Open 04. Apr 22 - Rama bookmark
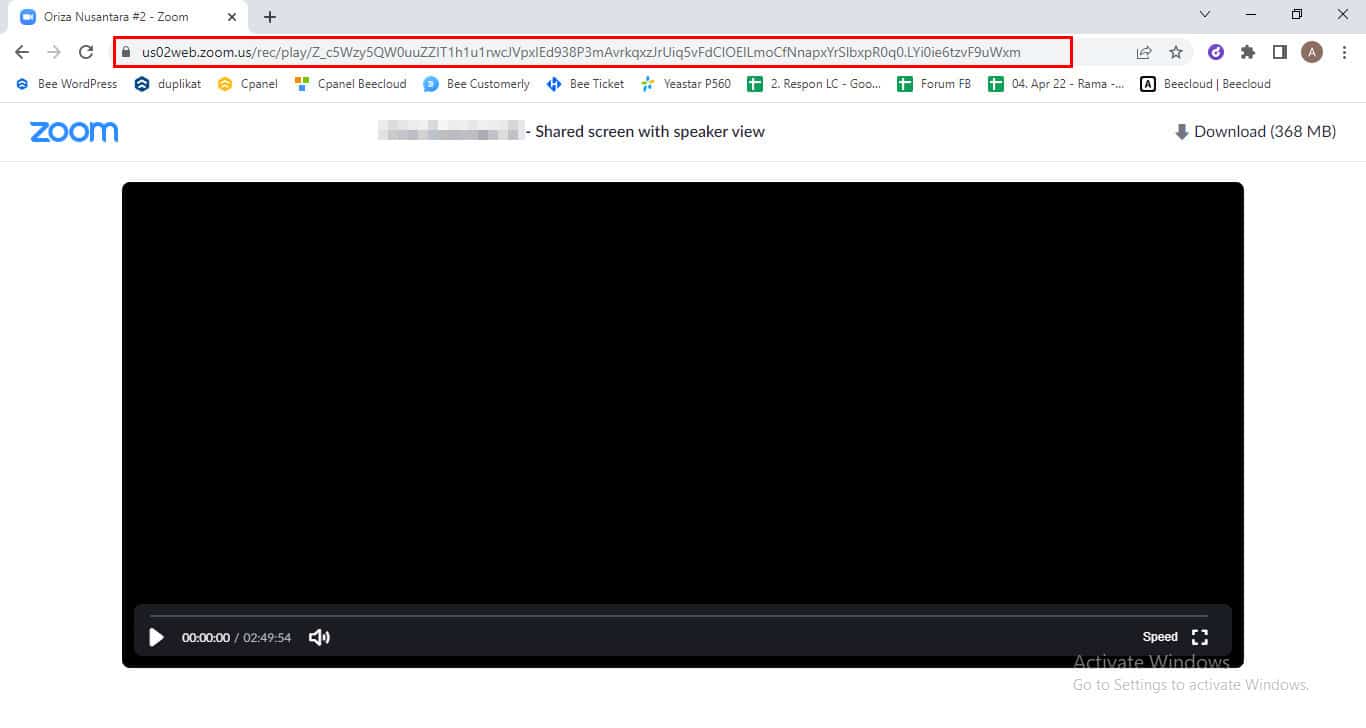Image resolution: width=1366 pixels, height=728 pixels. (x=1056, y=84)
